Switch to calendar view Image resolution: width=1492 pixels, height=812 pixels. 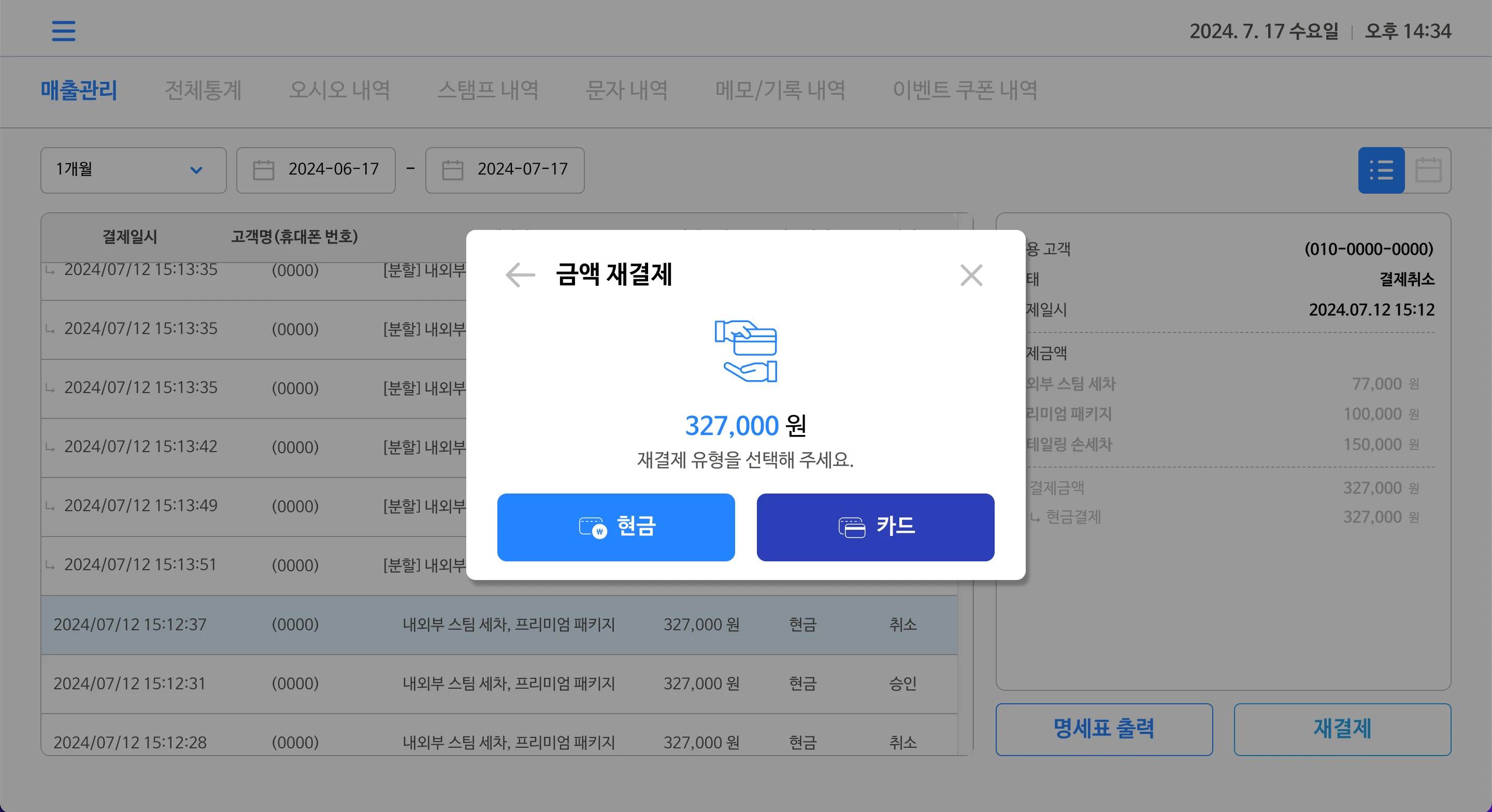click(1428, 170)
